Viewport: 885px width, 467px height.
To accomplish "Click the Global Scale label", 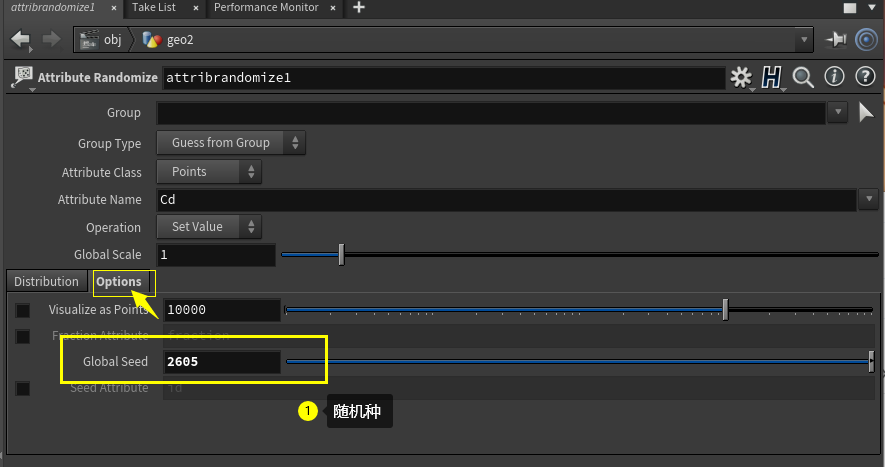I will [x=107, y=255].
